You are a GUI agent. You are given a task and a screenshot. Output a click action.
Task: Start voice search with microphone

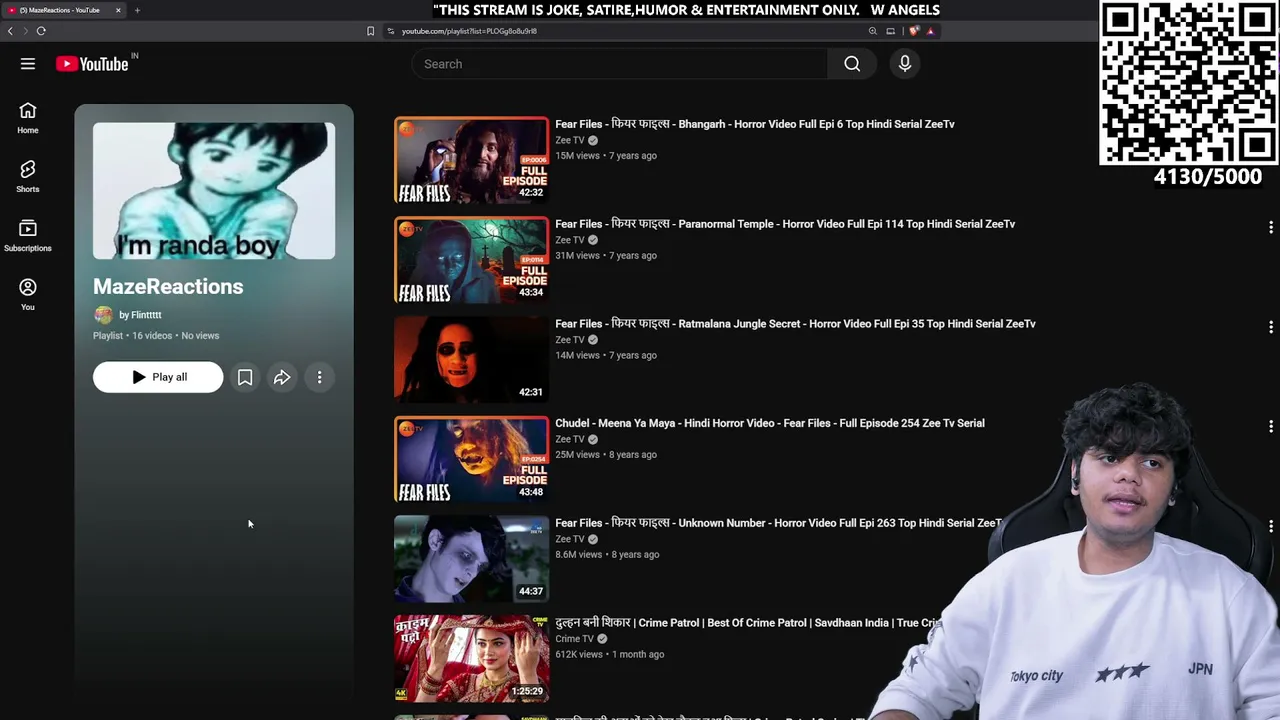pos(905,64)
